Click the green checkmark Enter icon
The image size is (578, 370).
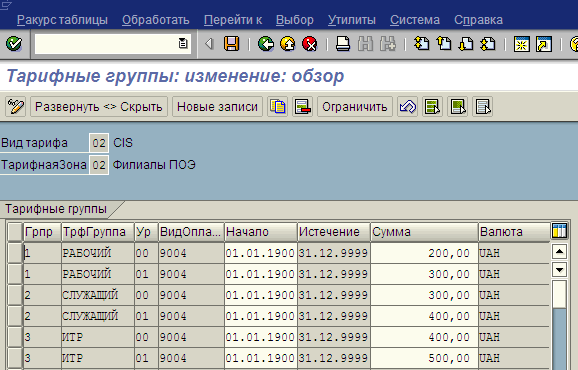pos(14,44)
